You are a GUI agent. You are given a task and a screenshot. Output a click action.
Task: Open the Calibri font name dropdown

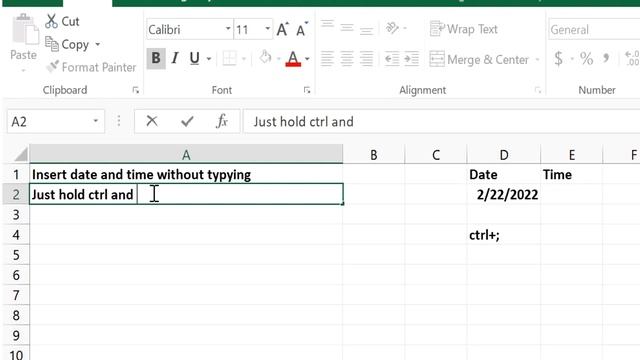click(228, 29)
